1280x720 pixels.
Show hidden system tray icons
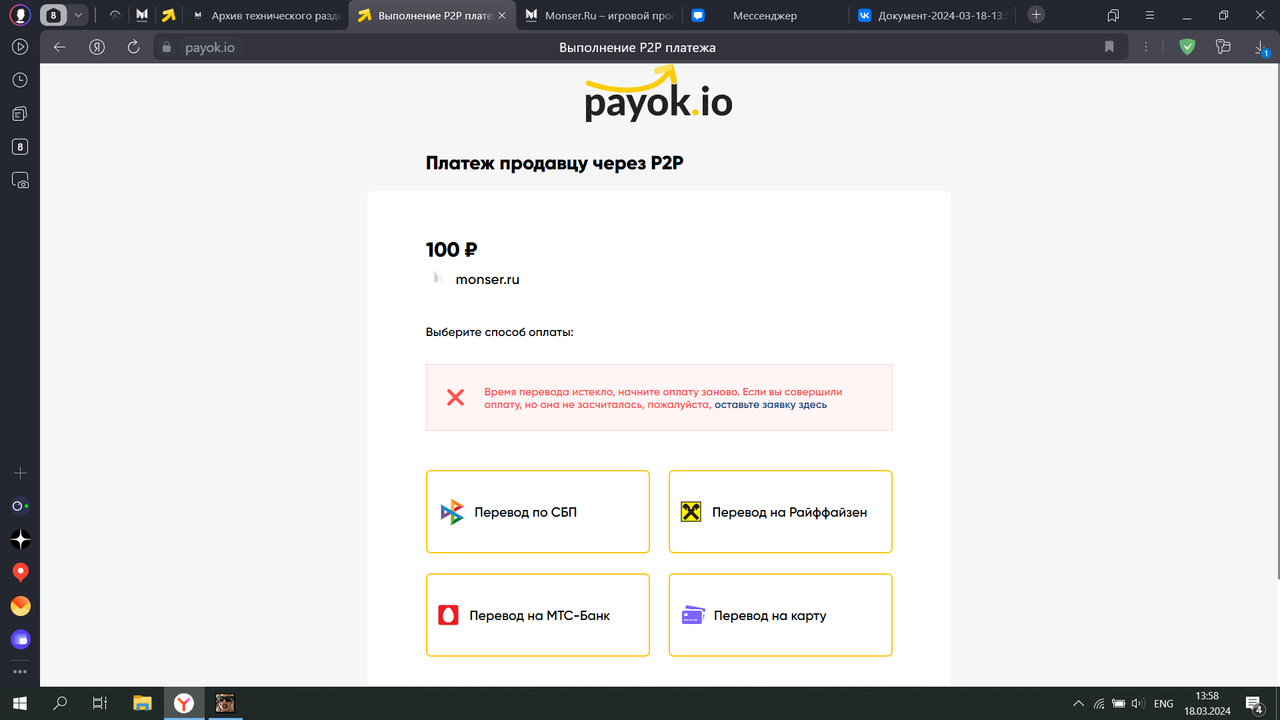[x=1078, y=704]
